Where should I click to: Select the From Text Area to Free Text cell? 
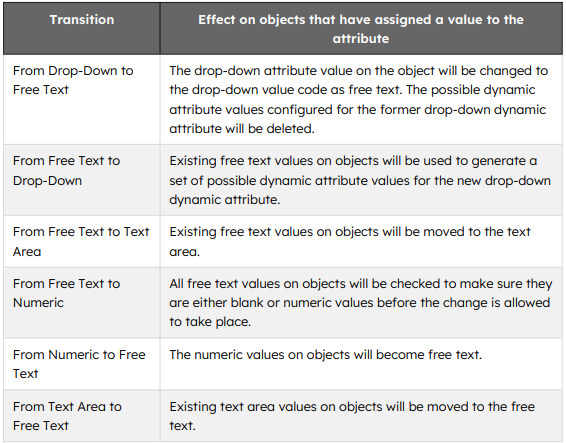82,416
